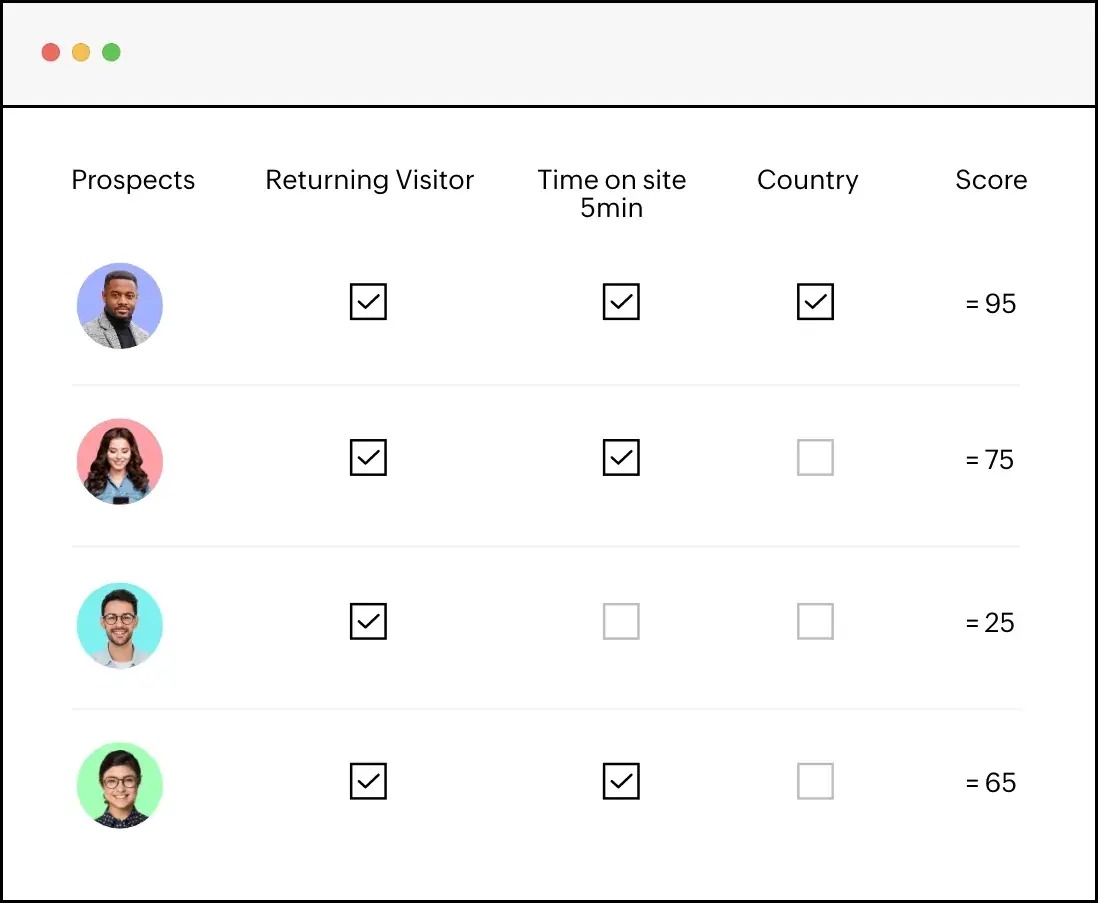The width and height of the screenshot is (1098, 903).
Task: Uncheck Returning Visitor in the 25 score row
Action: (368, 621)
